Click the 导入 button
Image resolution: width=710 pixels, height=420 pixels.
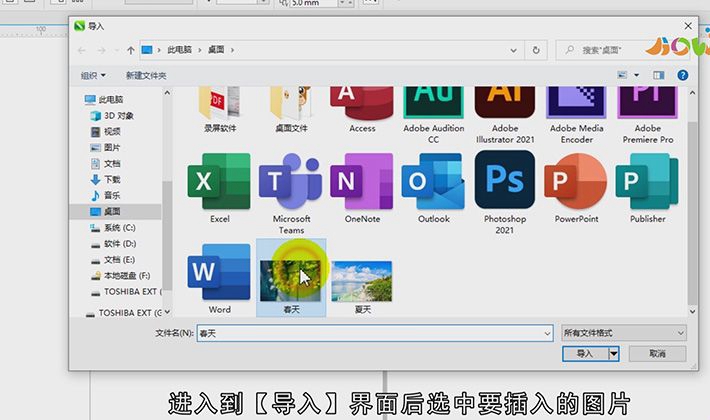(x=585, y=353)
